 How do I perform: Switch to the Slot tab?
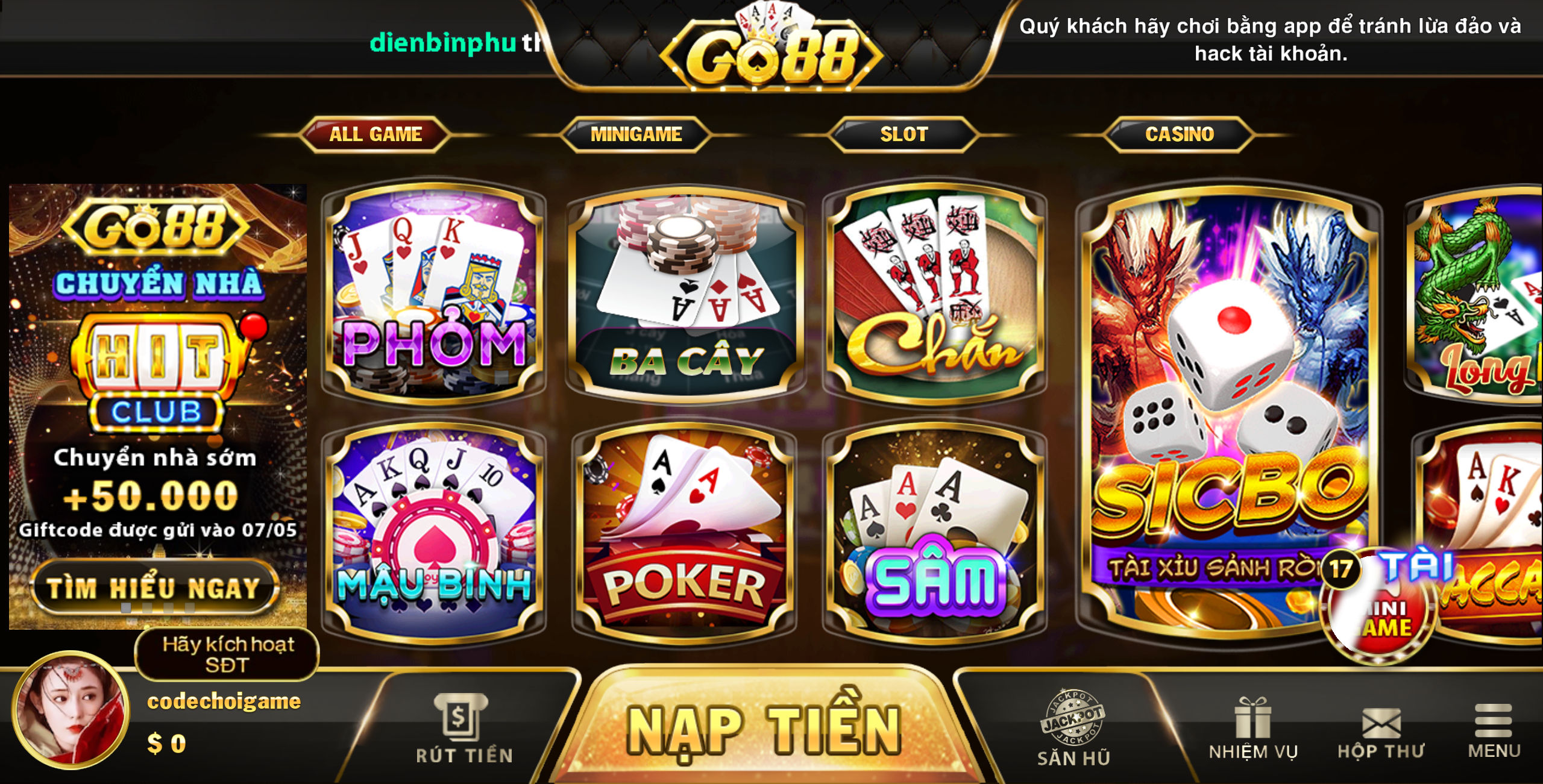pos(903,134)
